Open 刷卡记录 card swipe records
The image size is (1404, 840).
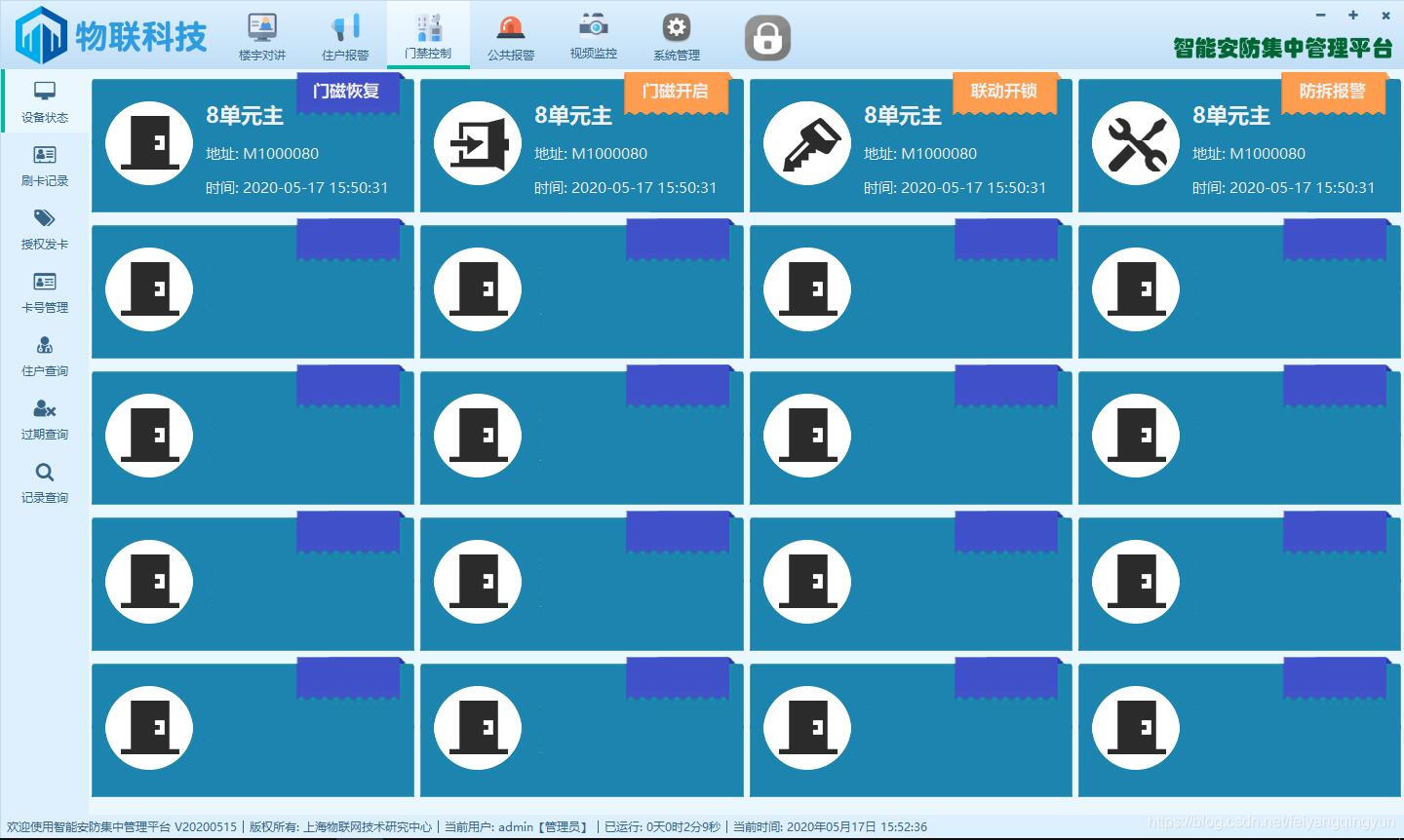click(45, 166)
